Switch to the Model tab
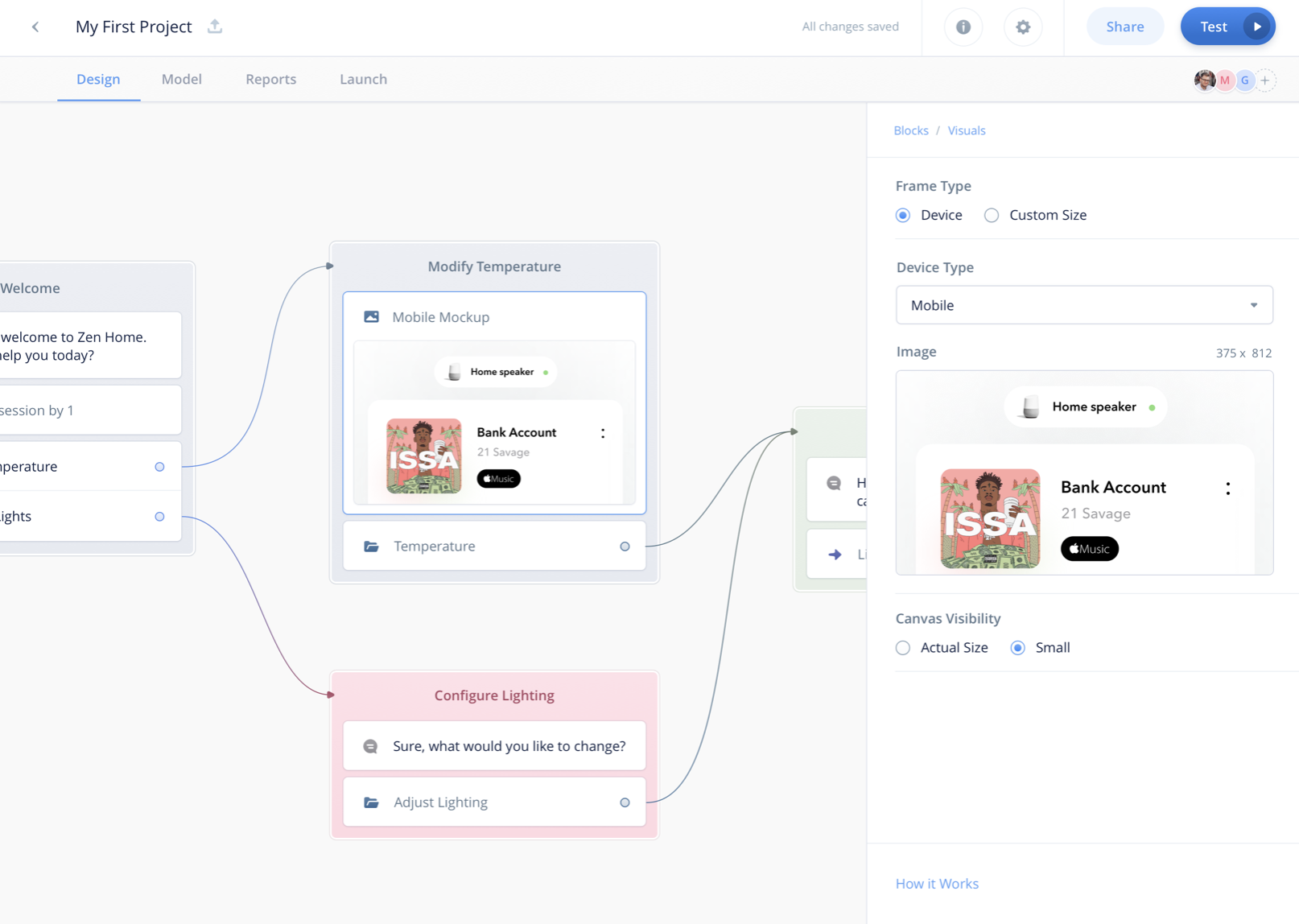The image size is (1299, 924). tap(181, 79)
